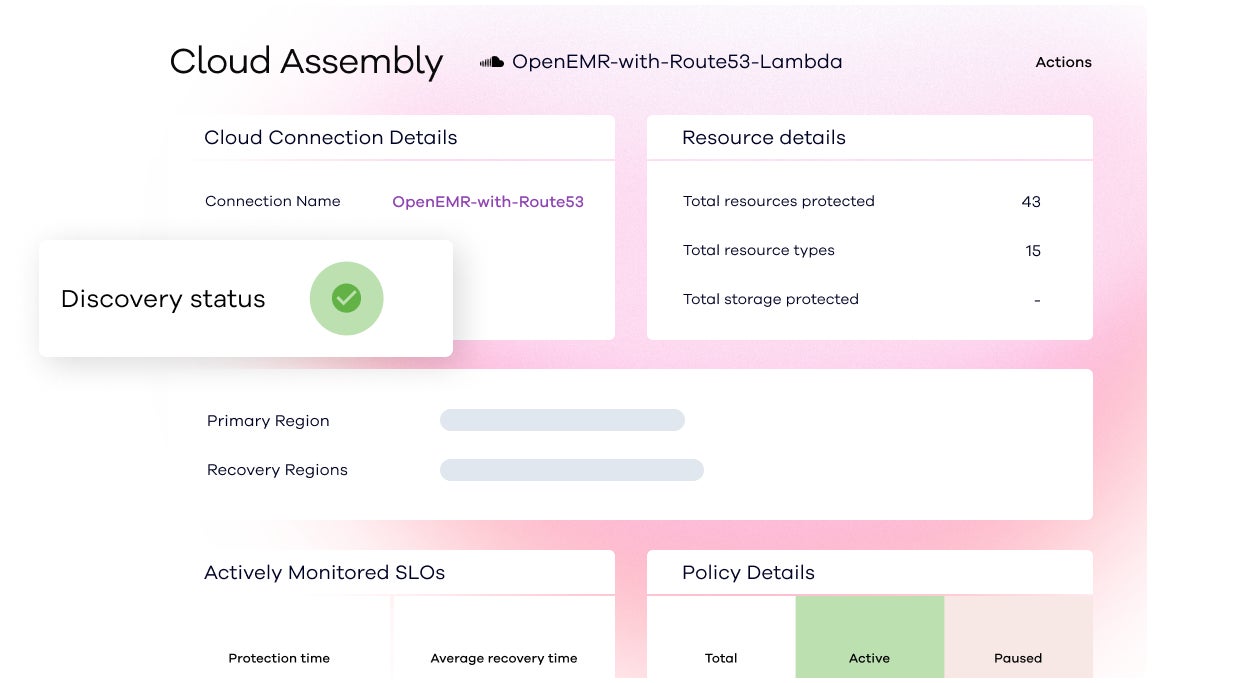Open the Actions menu
1260x683 pixels.
1063,62
